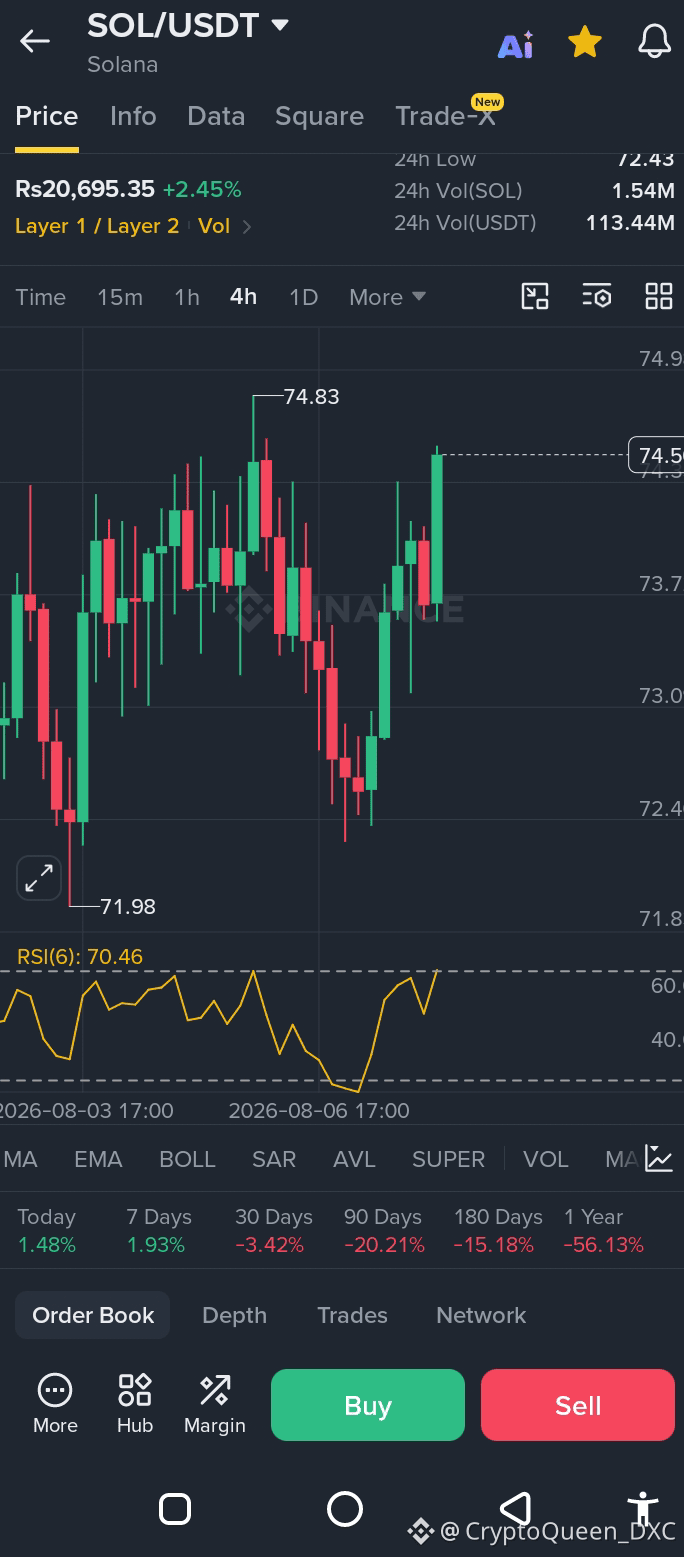Click the 24h Vol(SOL) 1.54M value
The width and height of the screenshot is (684, 1557).
click(x=643, y=190)
